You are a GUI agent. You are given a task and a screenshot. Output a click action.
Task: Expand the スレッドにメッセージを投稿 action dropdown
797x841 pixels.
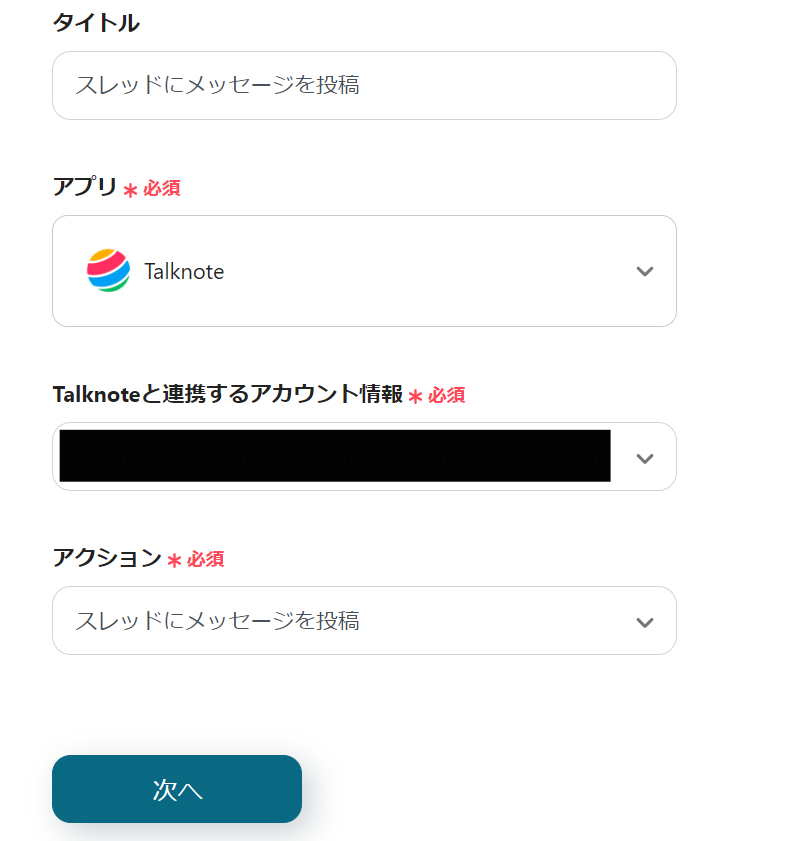364,621
